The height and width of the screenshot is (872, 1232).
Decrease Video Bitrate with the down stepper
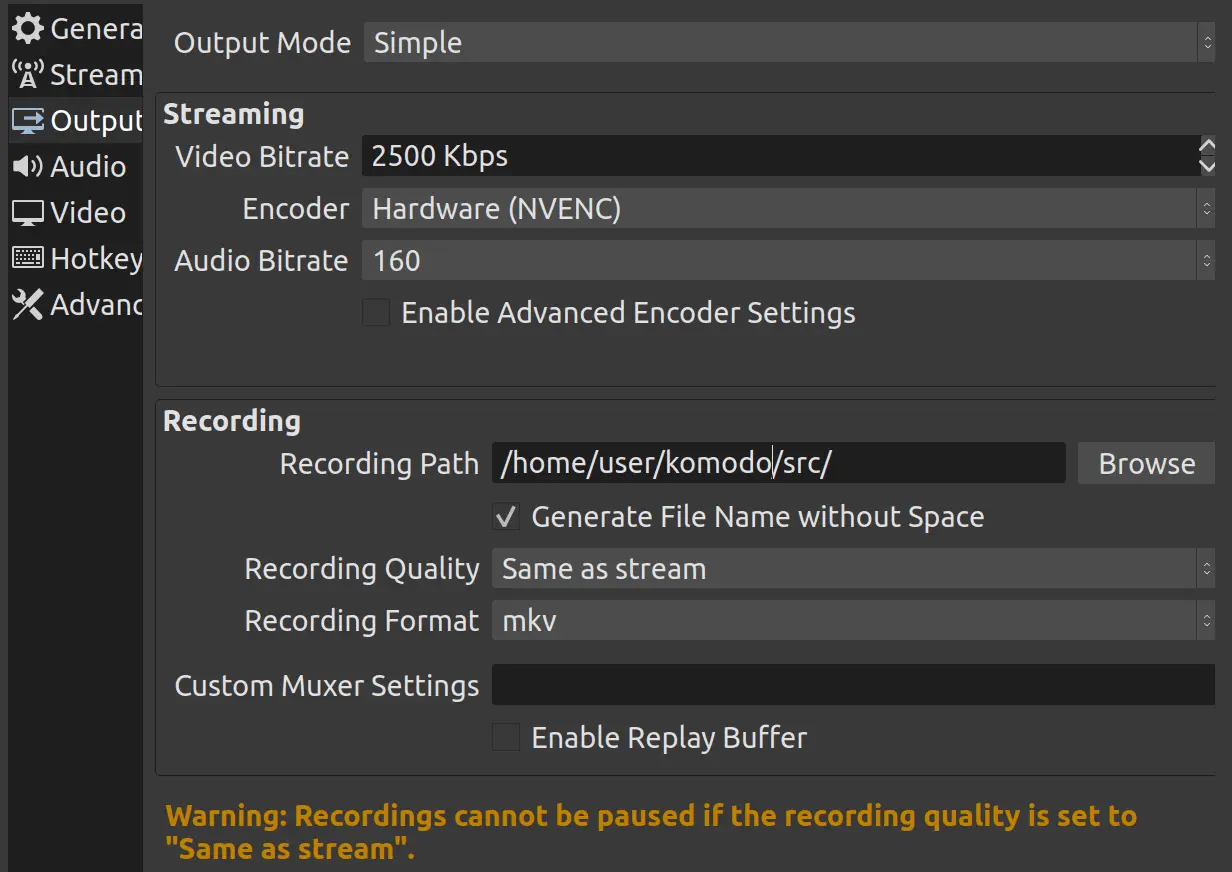point(1207,166)
